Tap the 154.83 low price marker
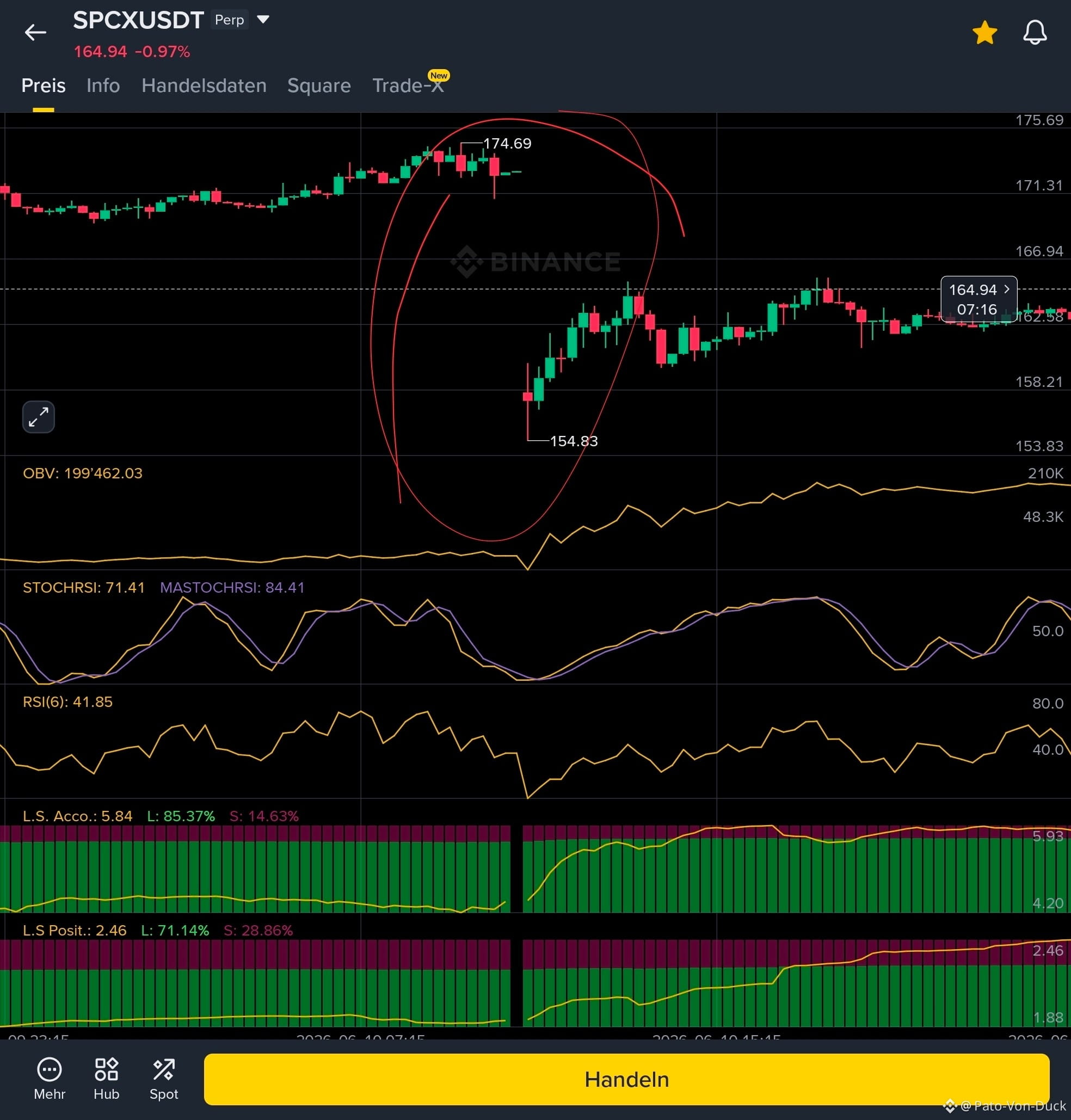1071x1120 pixels. [574, 441]
